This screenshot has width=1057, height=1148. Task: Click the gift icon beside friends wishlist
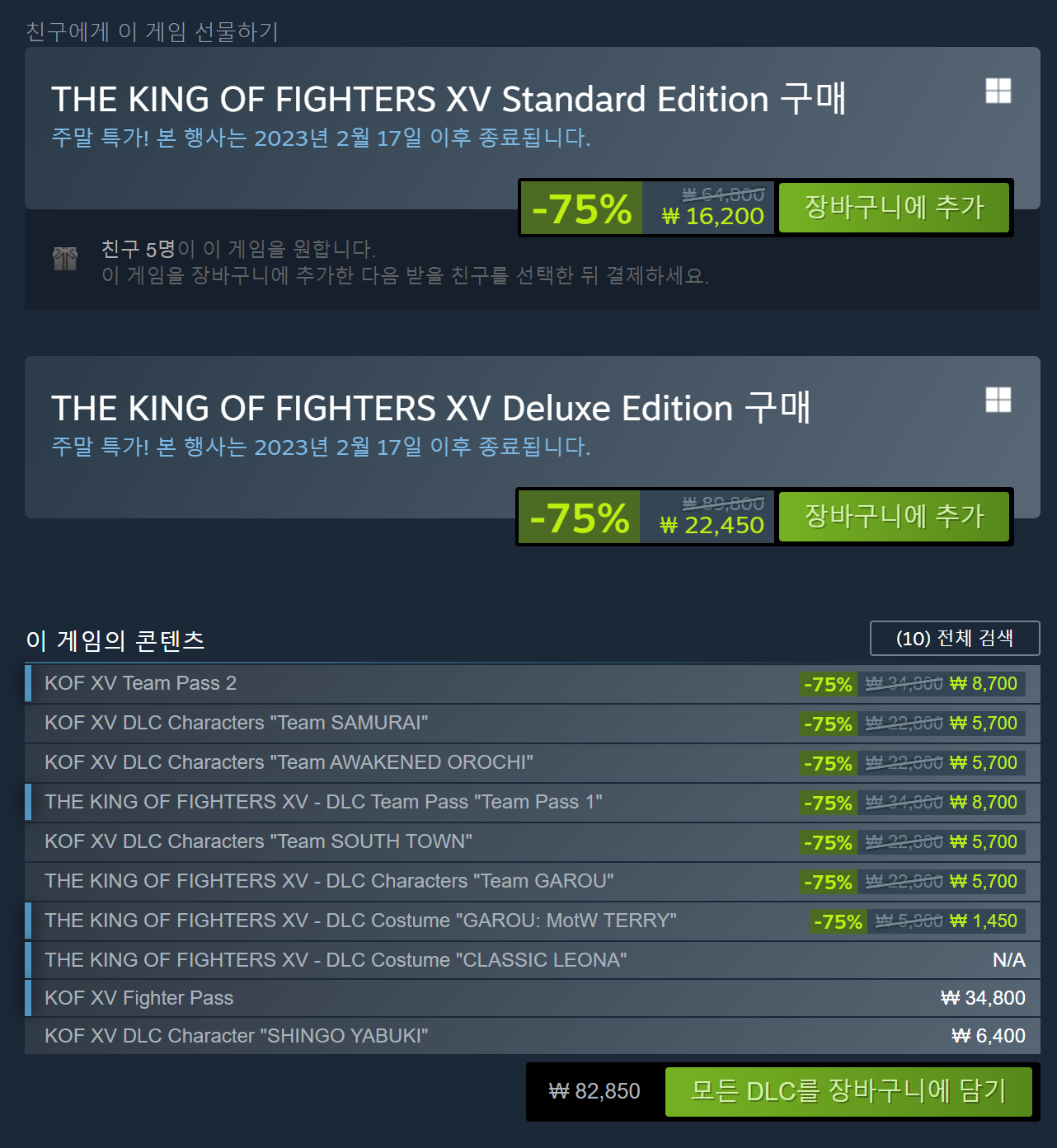tap(65, 259)
